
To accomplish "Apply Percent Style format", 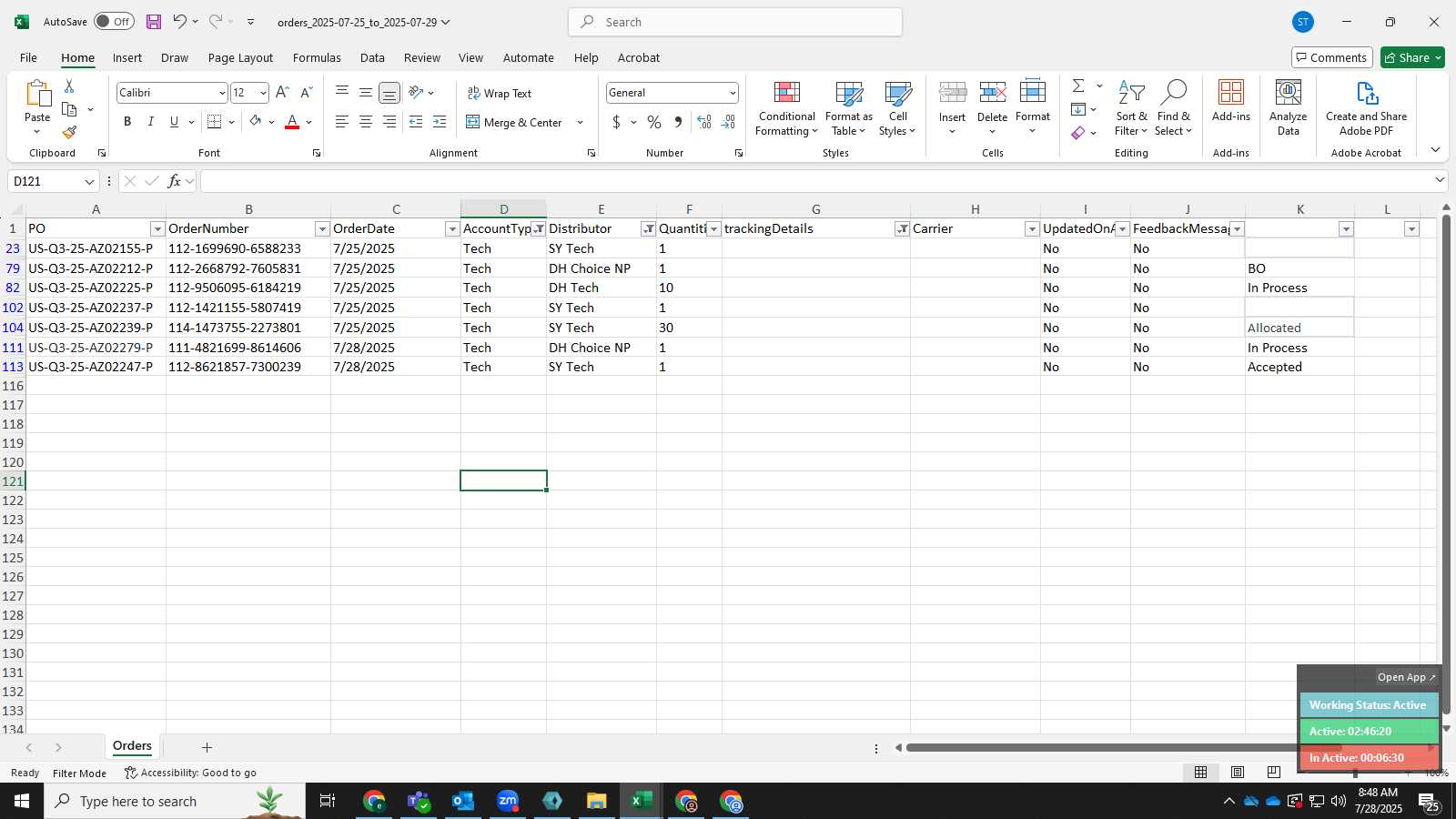I will (654, 122).
